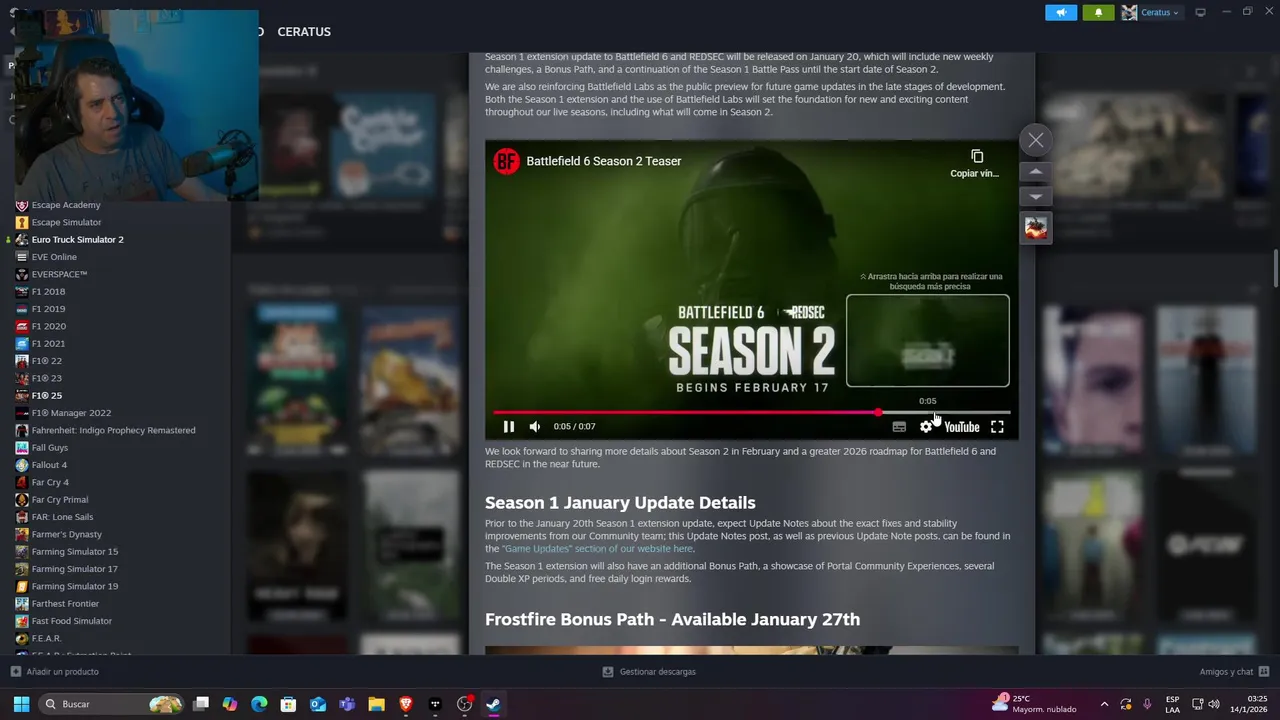
Task: Go to next news item arrow
Action: pyautogui.click(x=1036, y=197)
